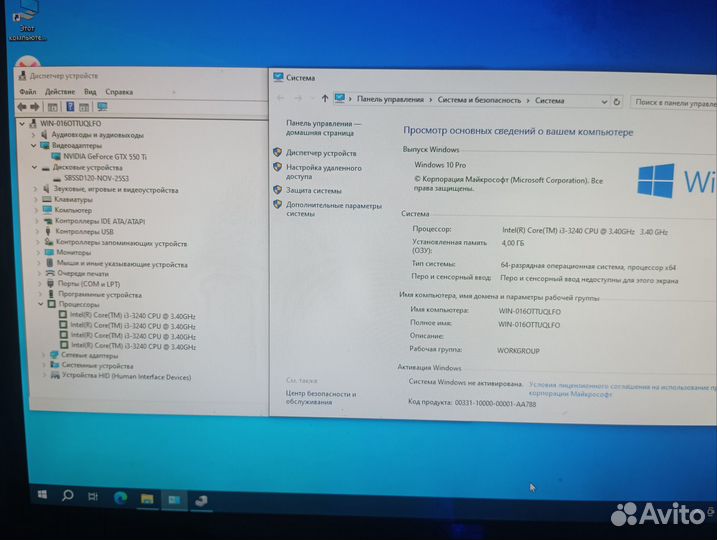
Task: Open the Действие menu
Action: 59,91
